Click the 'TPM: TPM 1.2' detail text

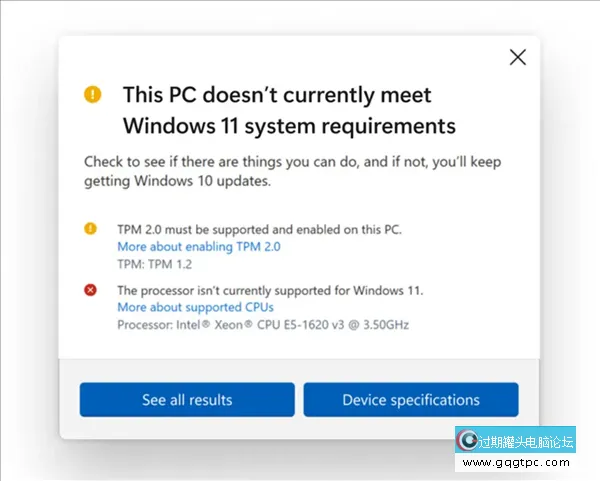(153, 264)
